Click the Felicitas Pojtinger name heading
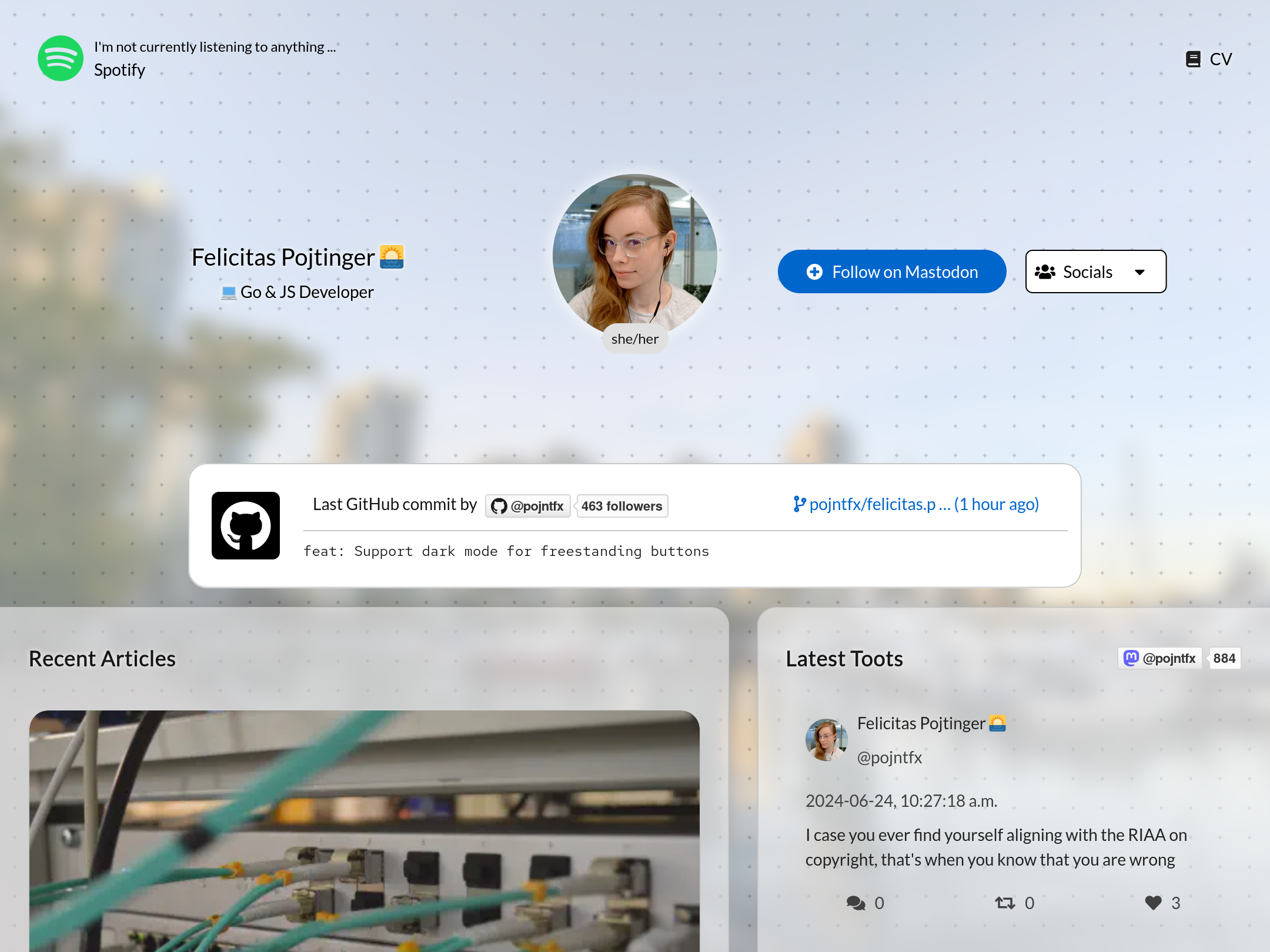The width and height of the screenshot is (1270, 952). 283,257
